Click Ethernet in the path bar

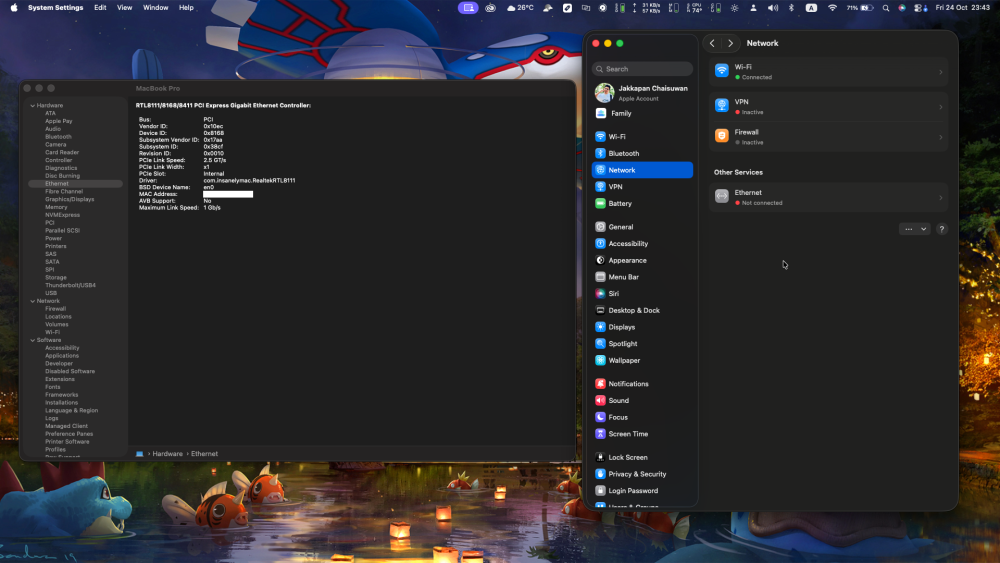tap(205, 454)
